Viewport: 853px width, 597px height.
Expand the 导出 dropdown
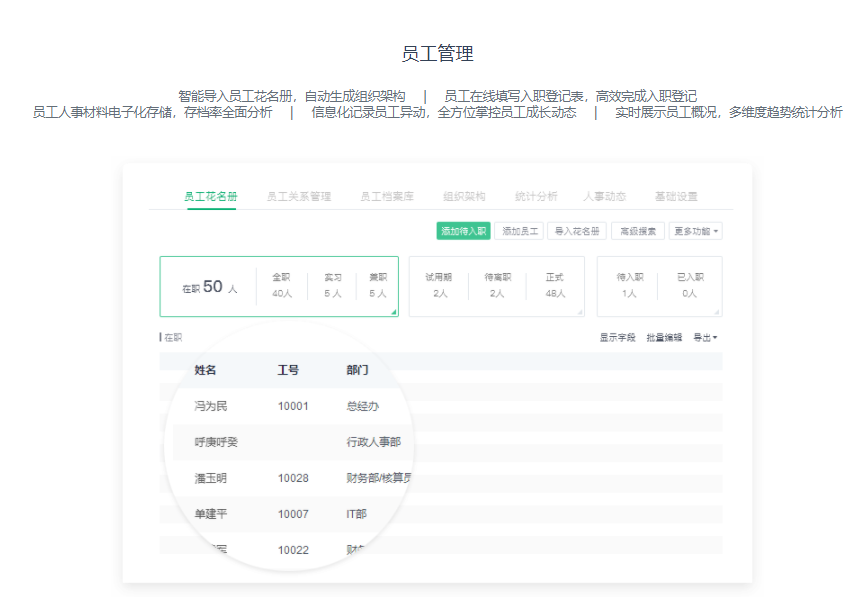(x=705, y=338)
